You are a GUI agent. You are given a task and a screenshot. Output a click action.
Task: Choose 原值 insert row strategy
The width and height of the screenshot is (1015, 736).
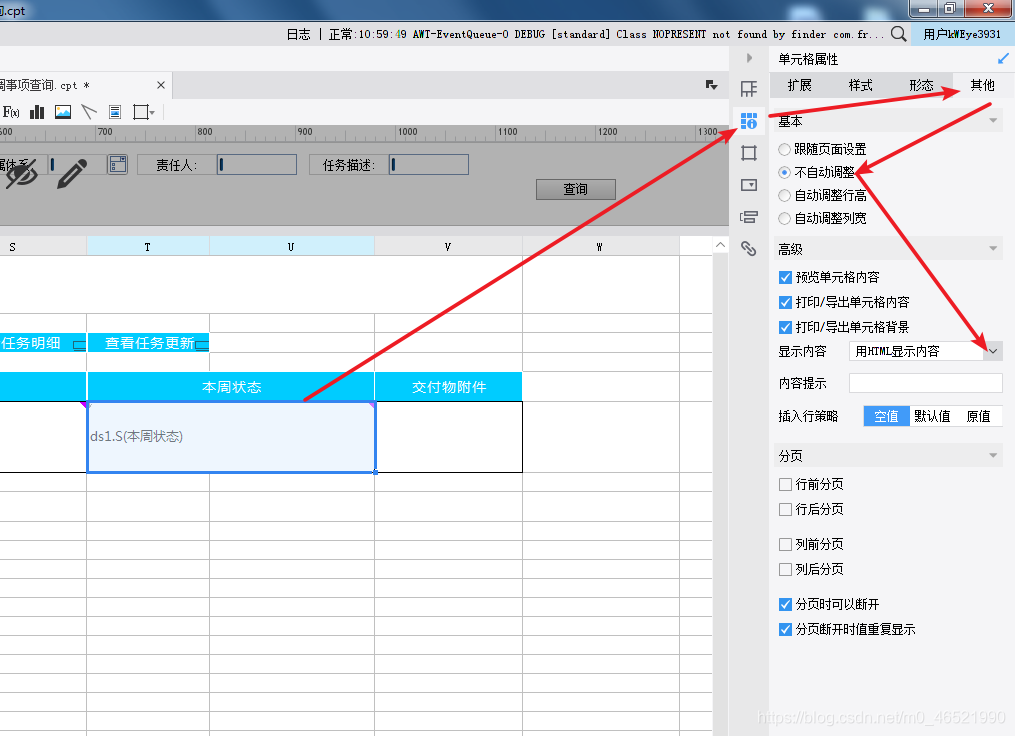click(978, 416)
